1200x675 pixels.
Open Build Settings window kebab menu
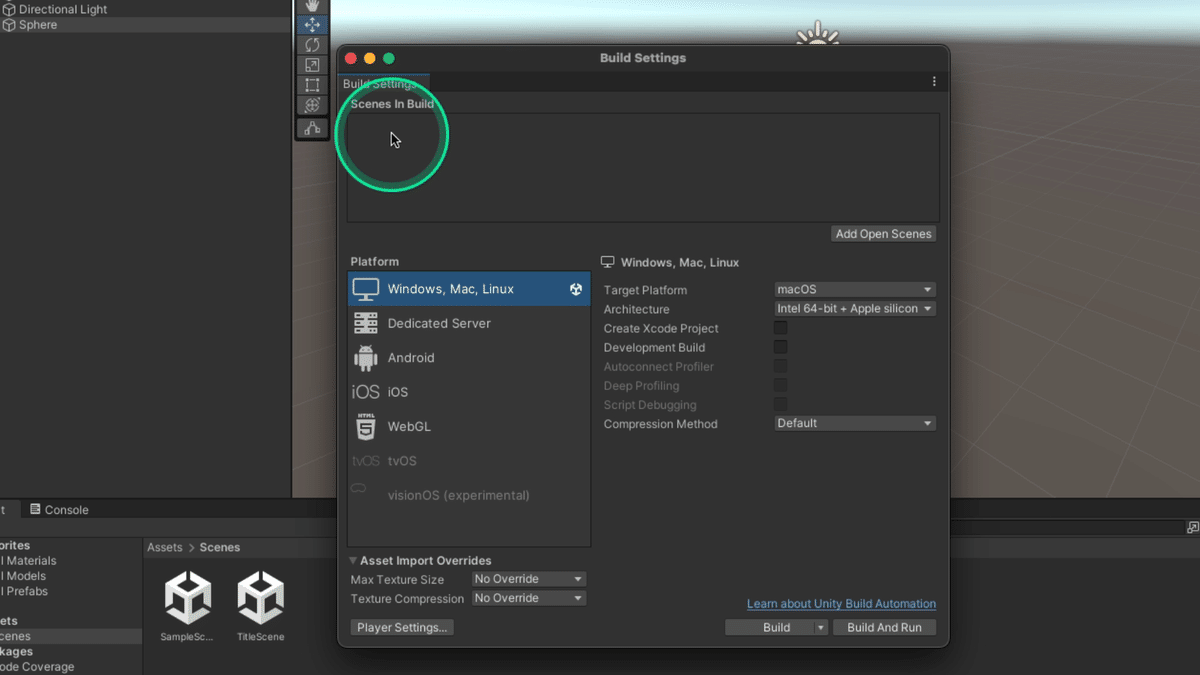point(934,82)
